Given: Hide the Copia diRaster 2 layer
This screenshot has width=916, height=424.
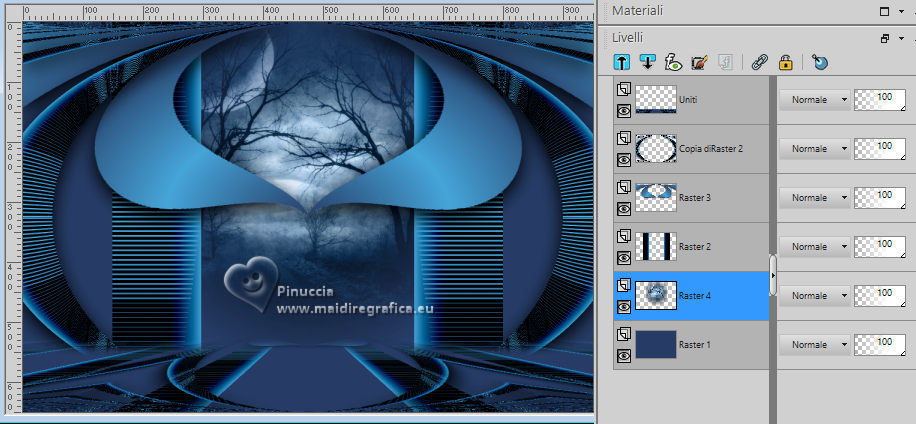Looking at the screenshot, I should [x=624, y=159].
